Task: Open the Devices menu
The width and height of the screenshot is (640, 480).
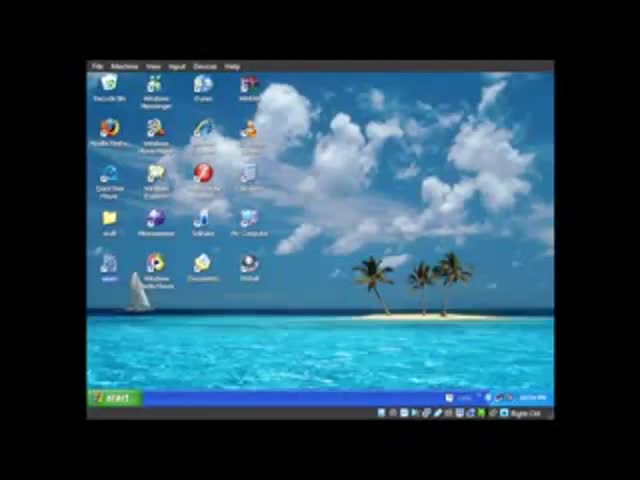Action: pyautogui.click(x=205, y=67)
